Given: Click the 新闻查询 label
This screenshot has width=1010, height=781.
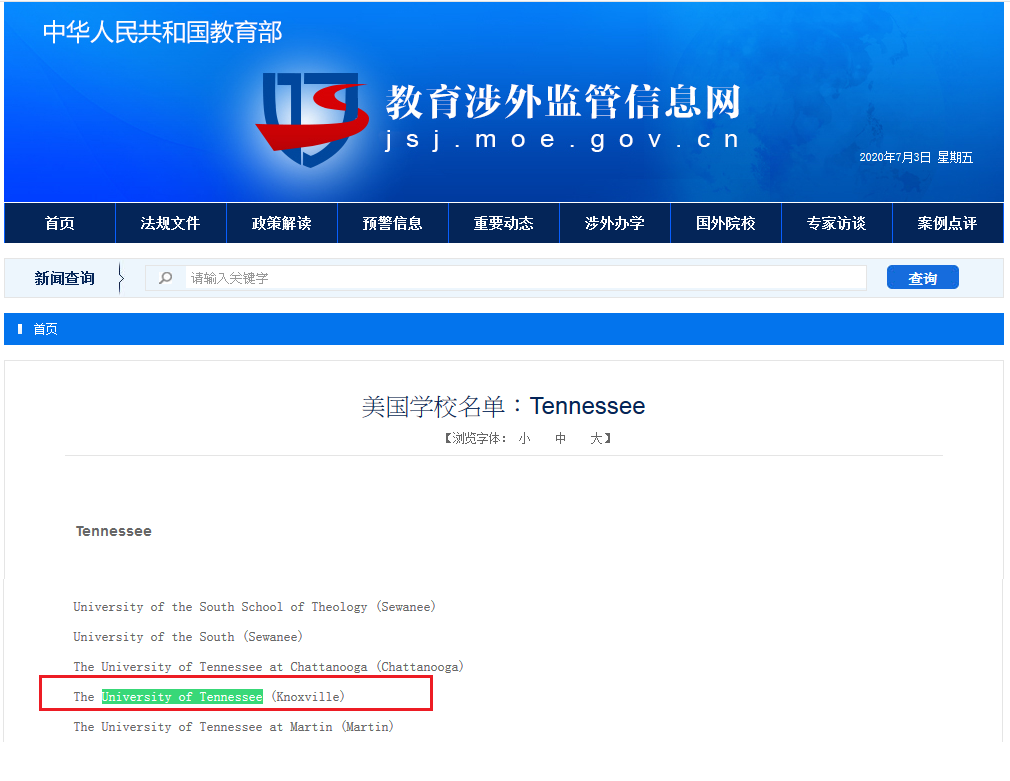Looking at the screenshot, I should click(x=64, y=278).
